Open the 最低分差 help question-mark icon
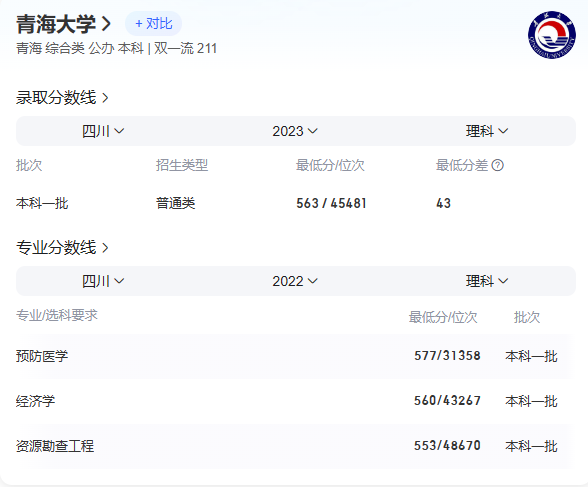Image resolution: width=588 pixels, height=487 pixels. (x=497, y=165)
